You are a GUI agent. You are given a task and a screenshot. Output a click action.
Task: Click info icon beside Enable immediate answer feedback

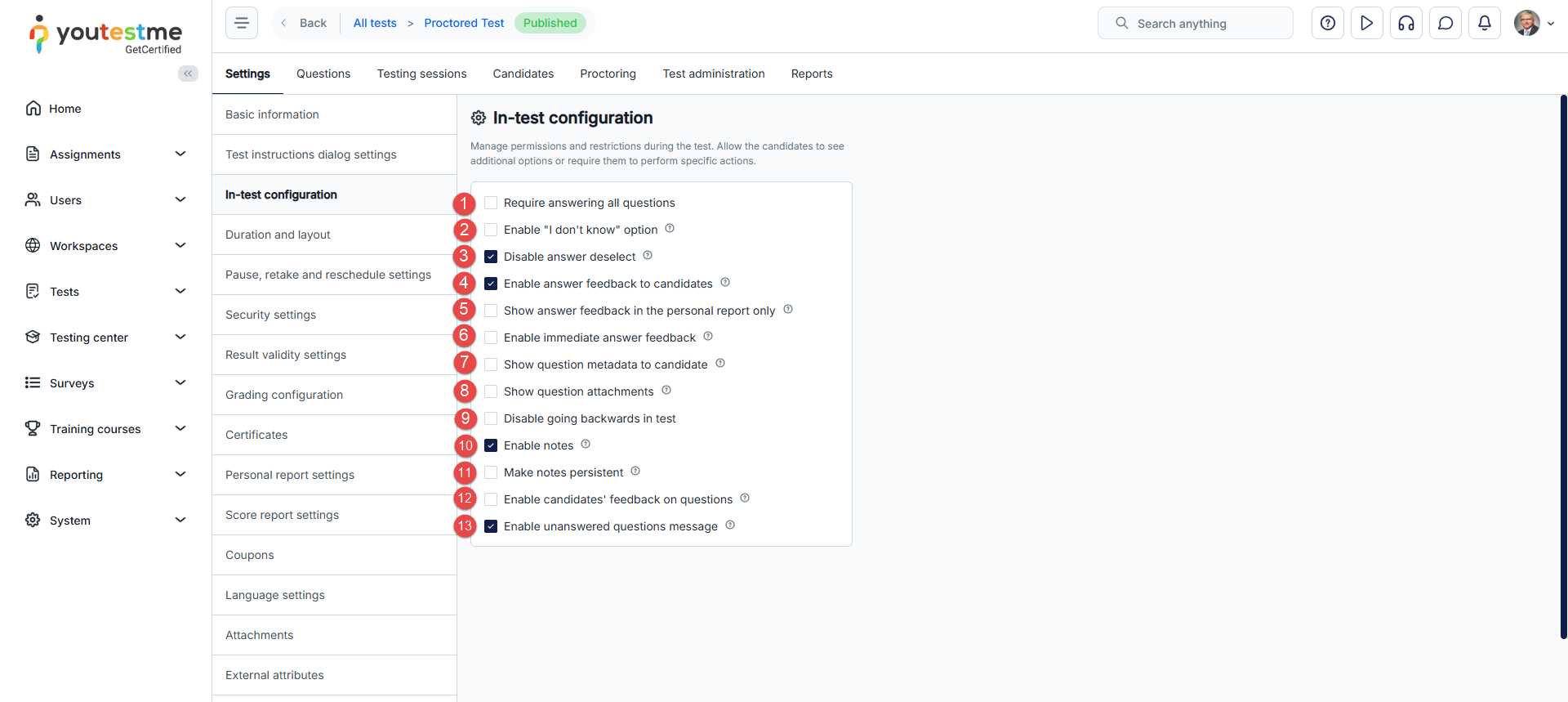coord(708,337)
